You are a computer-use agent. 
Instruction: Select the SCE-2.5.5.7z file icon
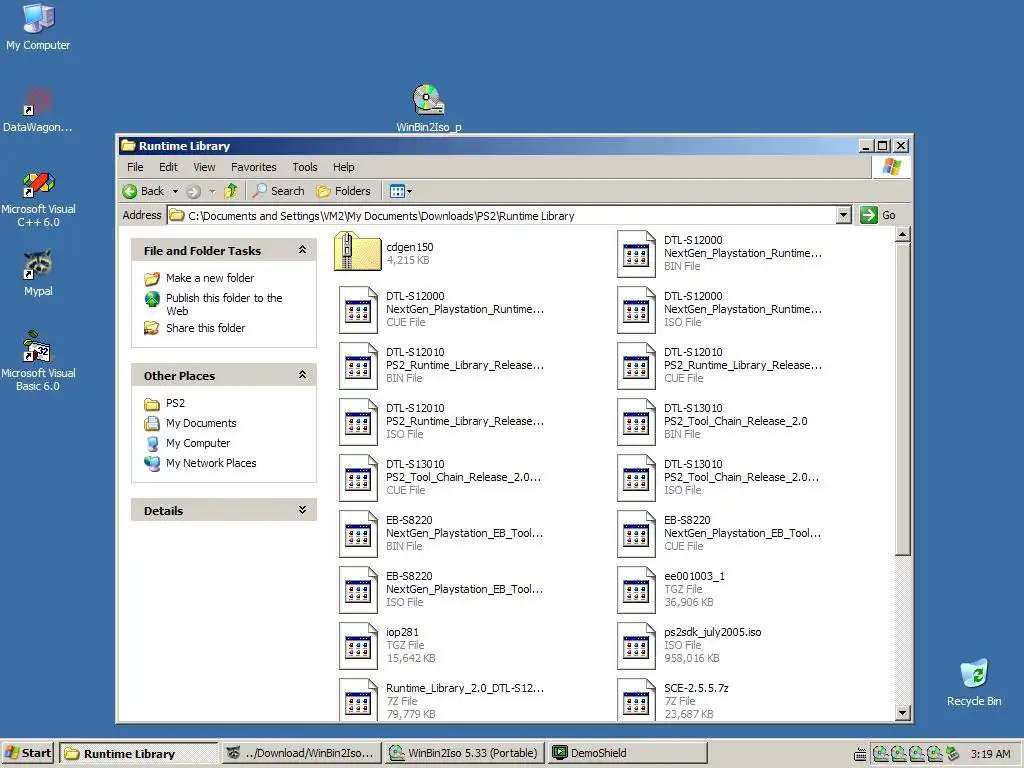tap(636, 700)
